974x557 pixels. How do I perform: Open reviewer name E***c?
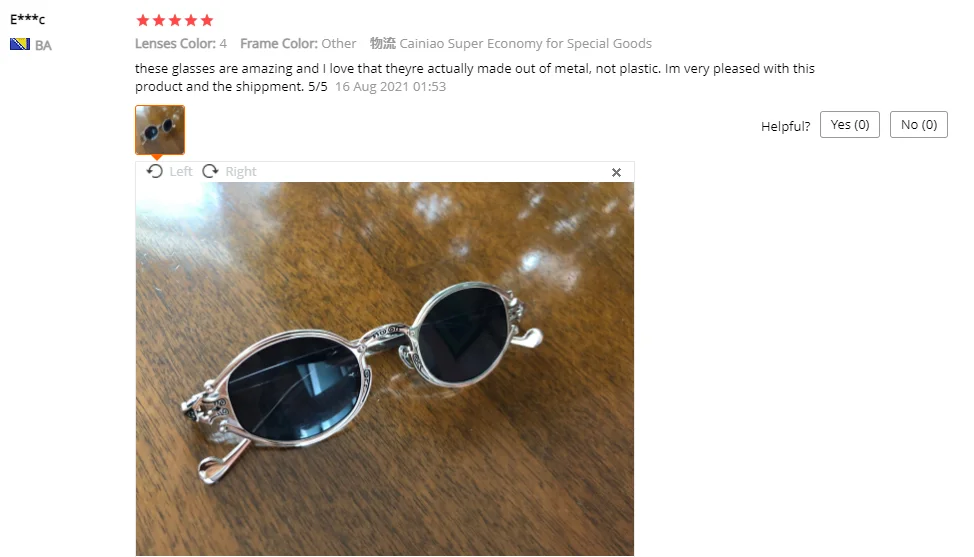tap(27, 19)
